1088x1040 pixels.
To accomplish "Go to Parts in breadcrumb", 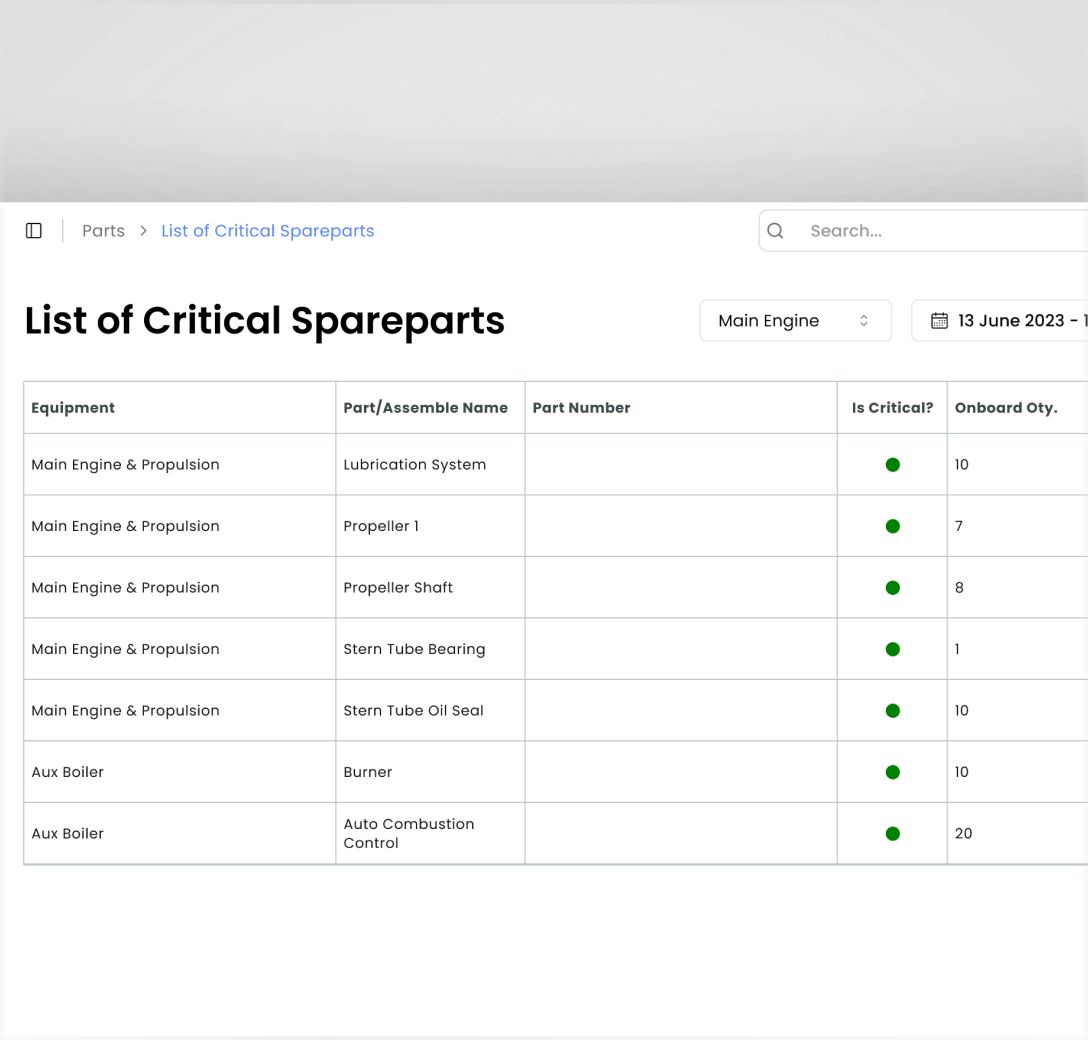I will [103, 231].
